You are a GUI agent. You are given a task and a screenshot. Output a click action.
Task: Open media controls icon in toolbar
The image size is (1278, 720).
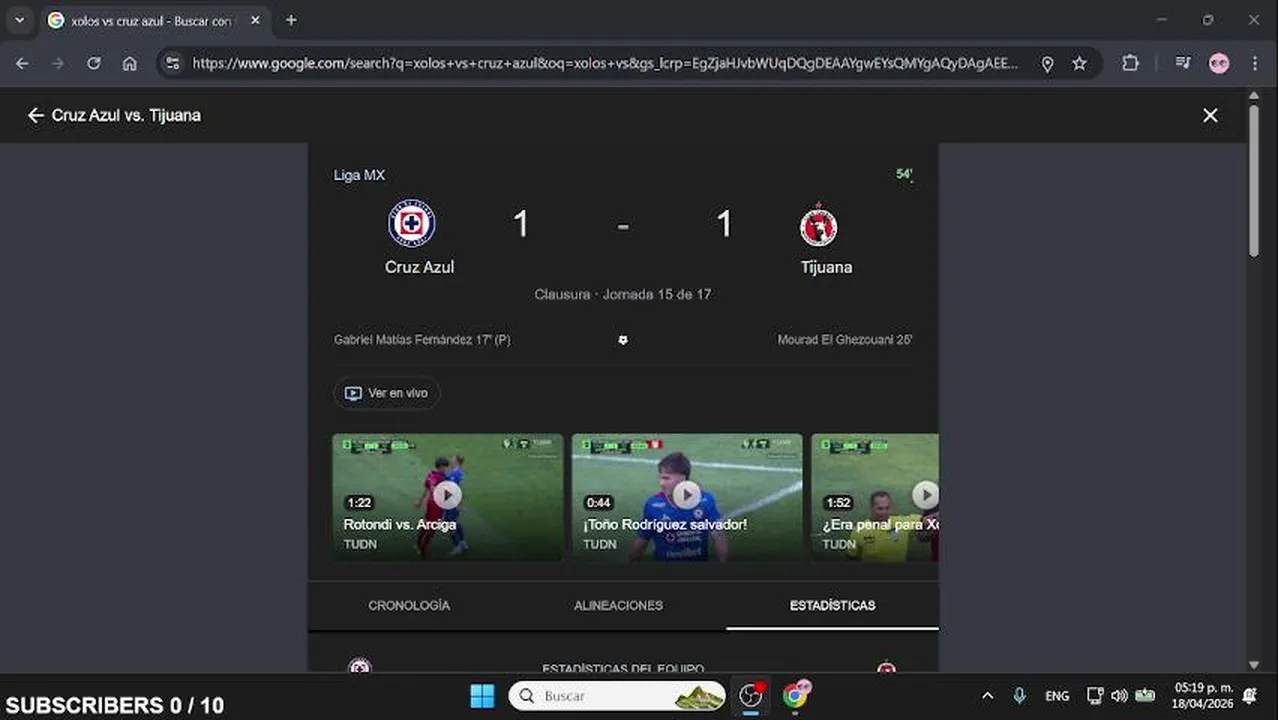point(1183,63)
